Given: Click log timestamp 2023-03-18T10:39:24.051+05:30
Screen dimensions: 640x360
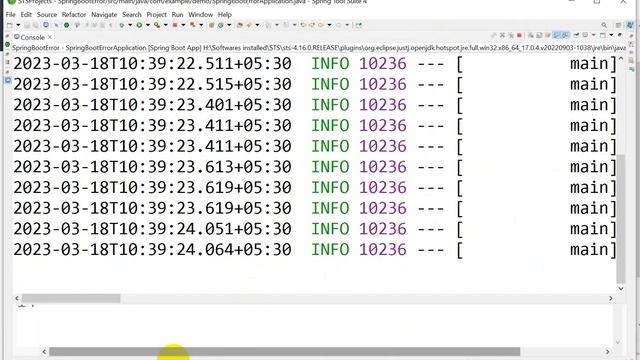Looking at the screenshot, I should [x=152, y=229].
